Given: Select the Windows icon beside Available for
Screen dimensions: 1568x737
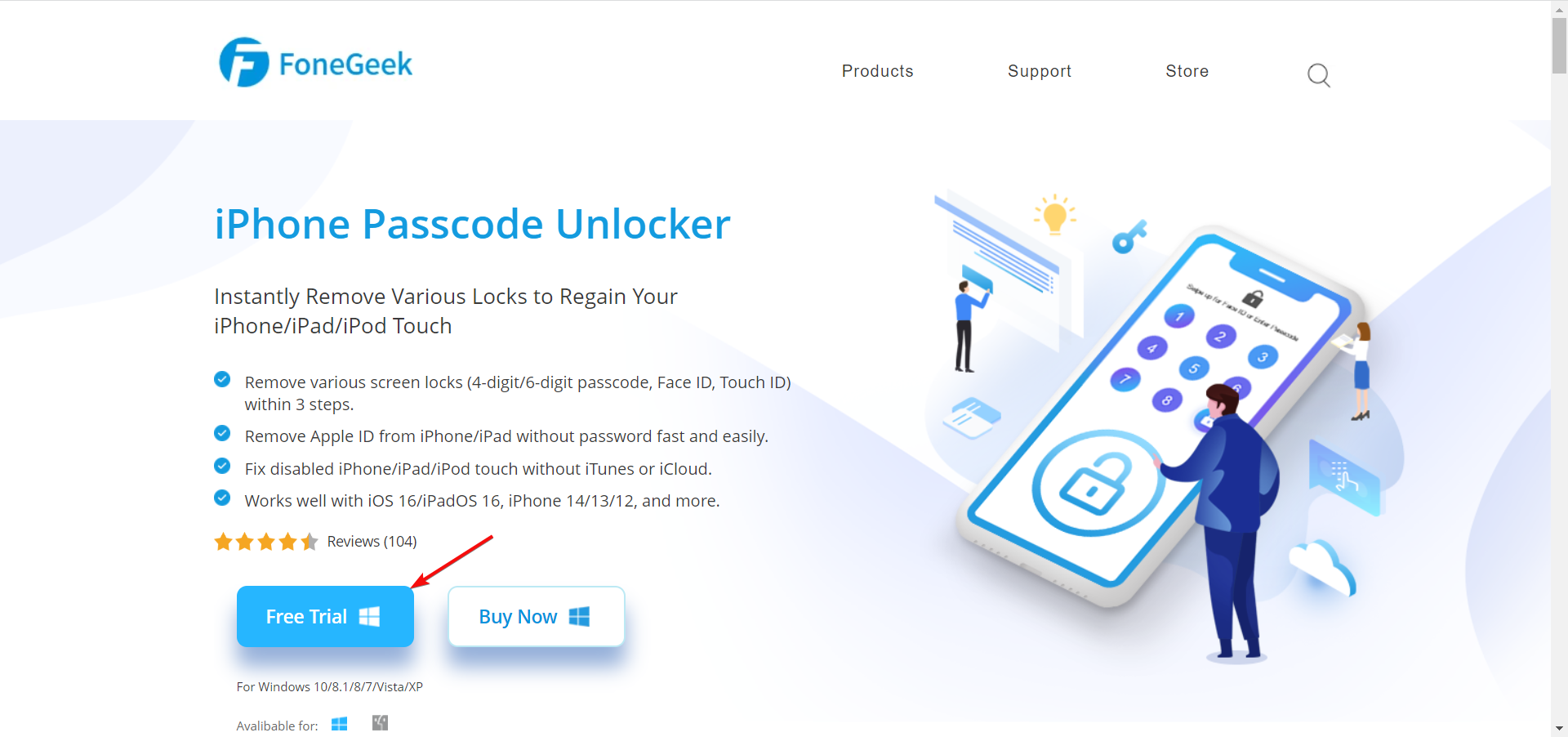Looking at the screenshot, I should tap(340, 724).
